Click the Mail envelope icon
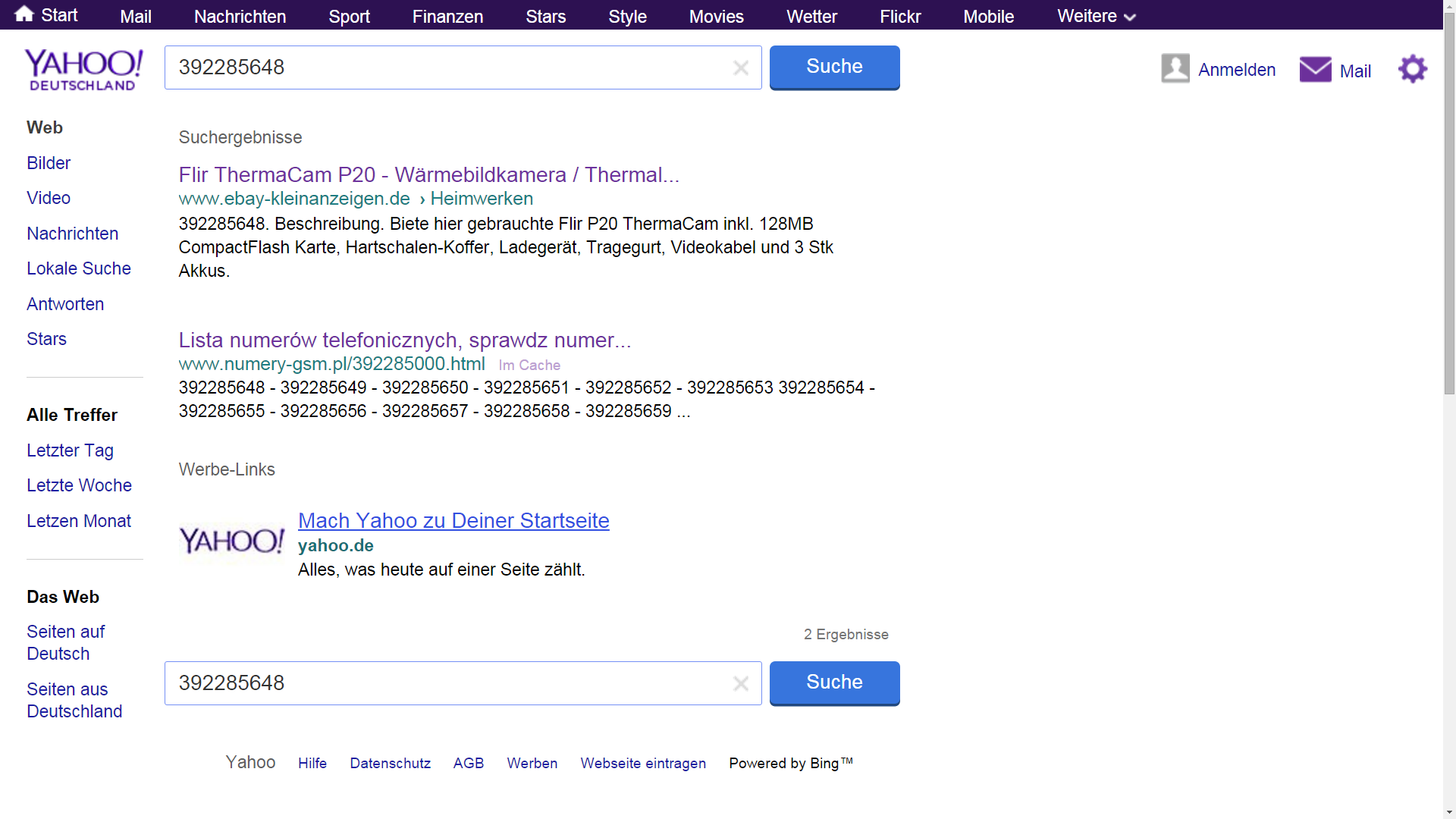Image resolution: width=1456 pixels, height=819 pixels. pyautogui.click(x=1316, y=69)
